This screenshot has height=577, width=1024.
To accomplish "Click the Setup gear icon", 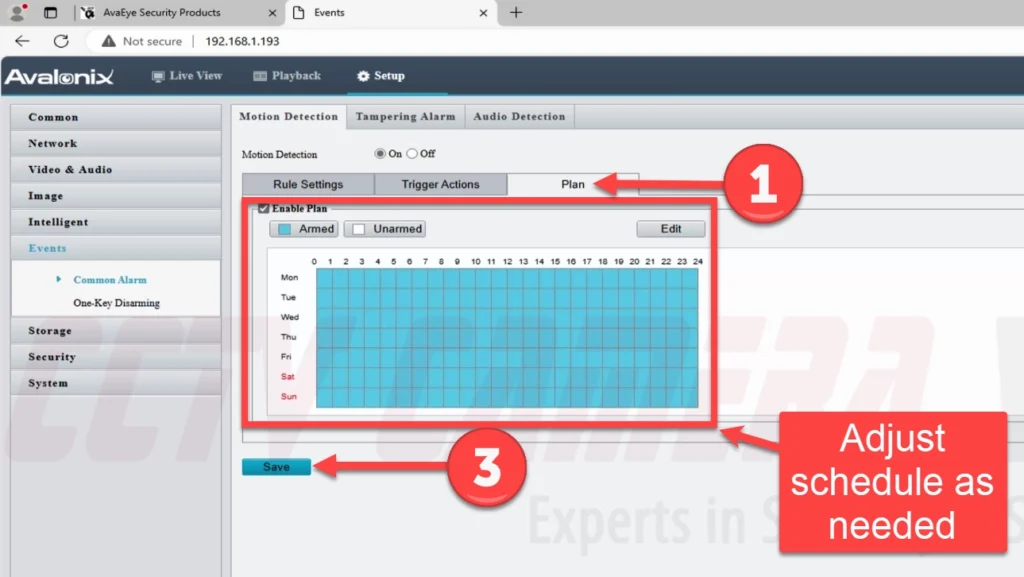I will click(x=363, y=76).
